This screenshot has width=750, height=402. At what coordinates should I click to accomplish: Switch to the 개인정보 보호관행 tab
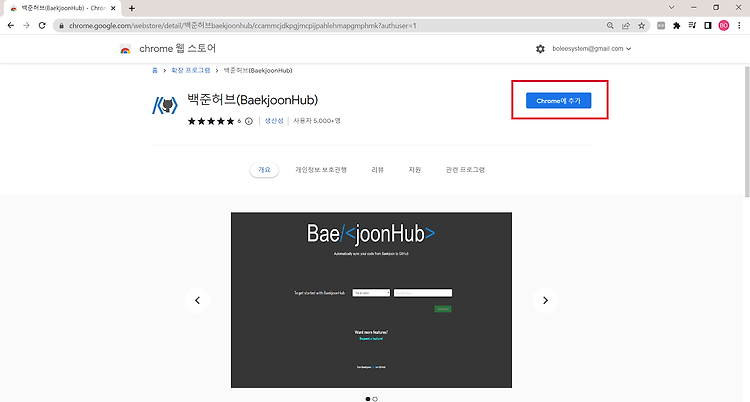coord(321,170)
